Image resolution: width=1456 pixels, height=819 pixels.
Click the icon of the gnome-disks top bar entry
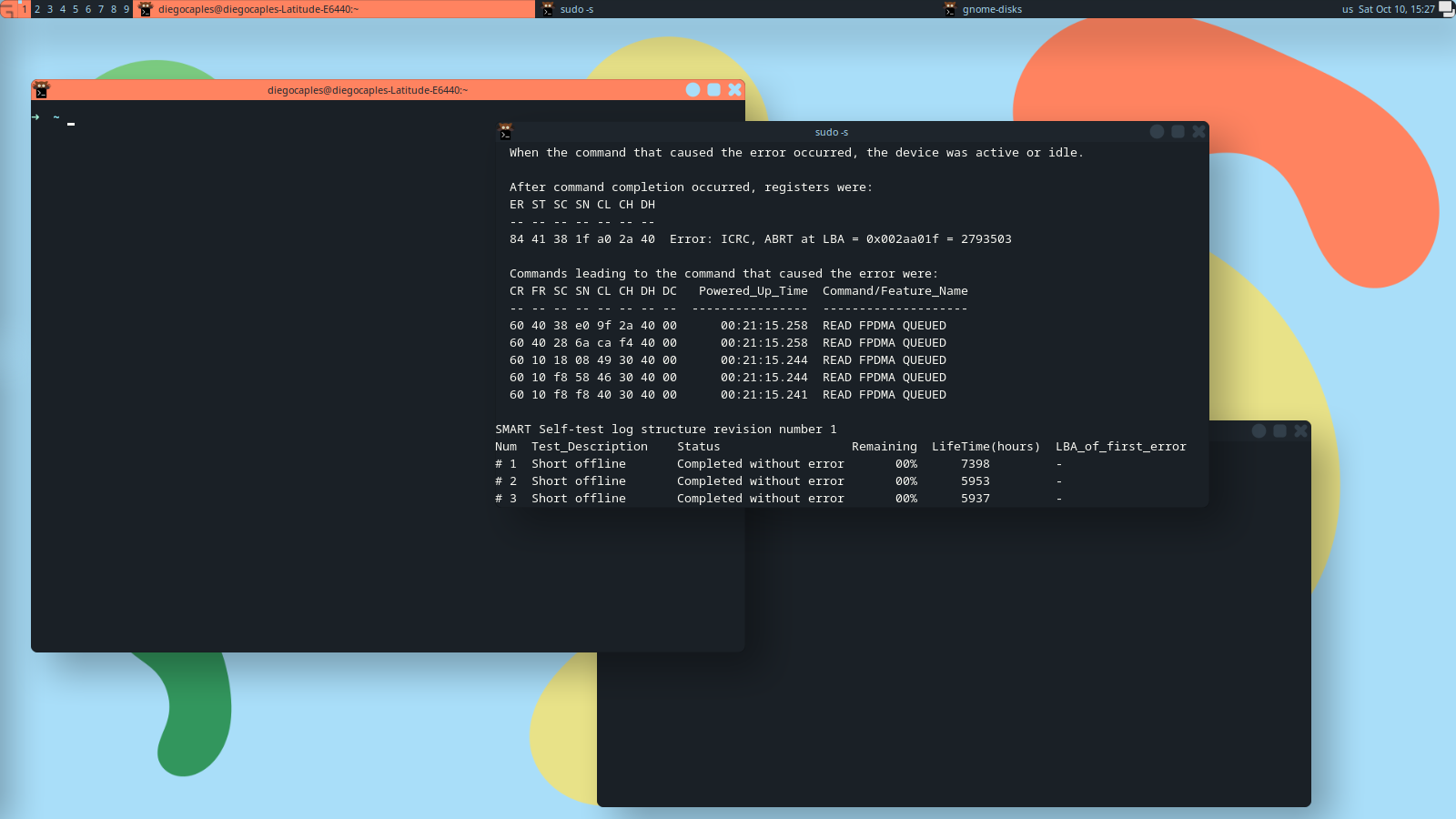pos(950,9)
